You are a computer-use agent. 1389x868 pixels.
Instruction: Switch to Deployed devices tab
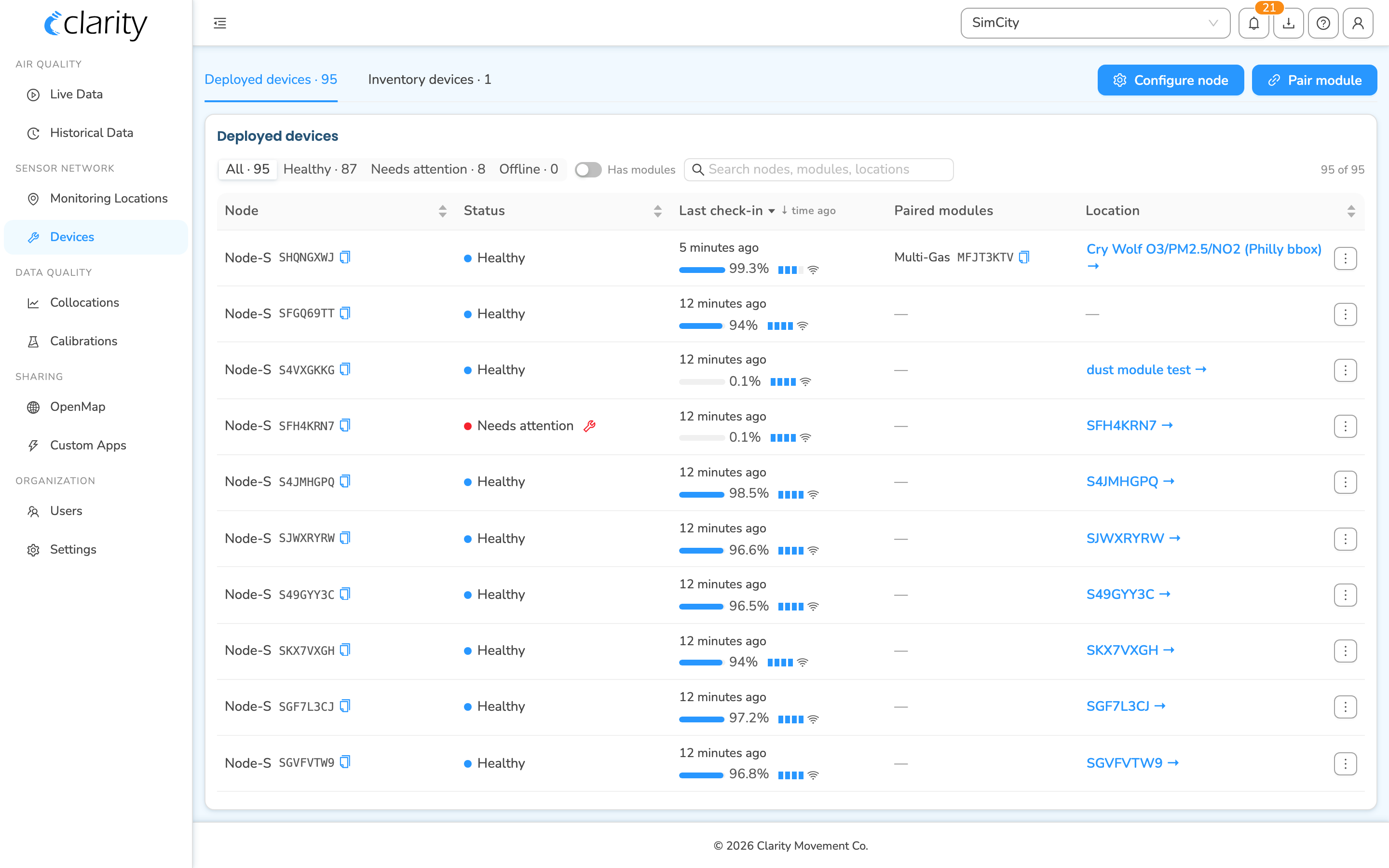[x=271, y=79]
